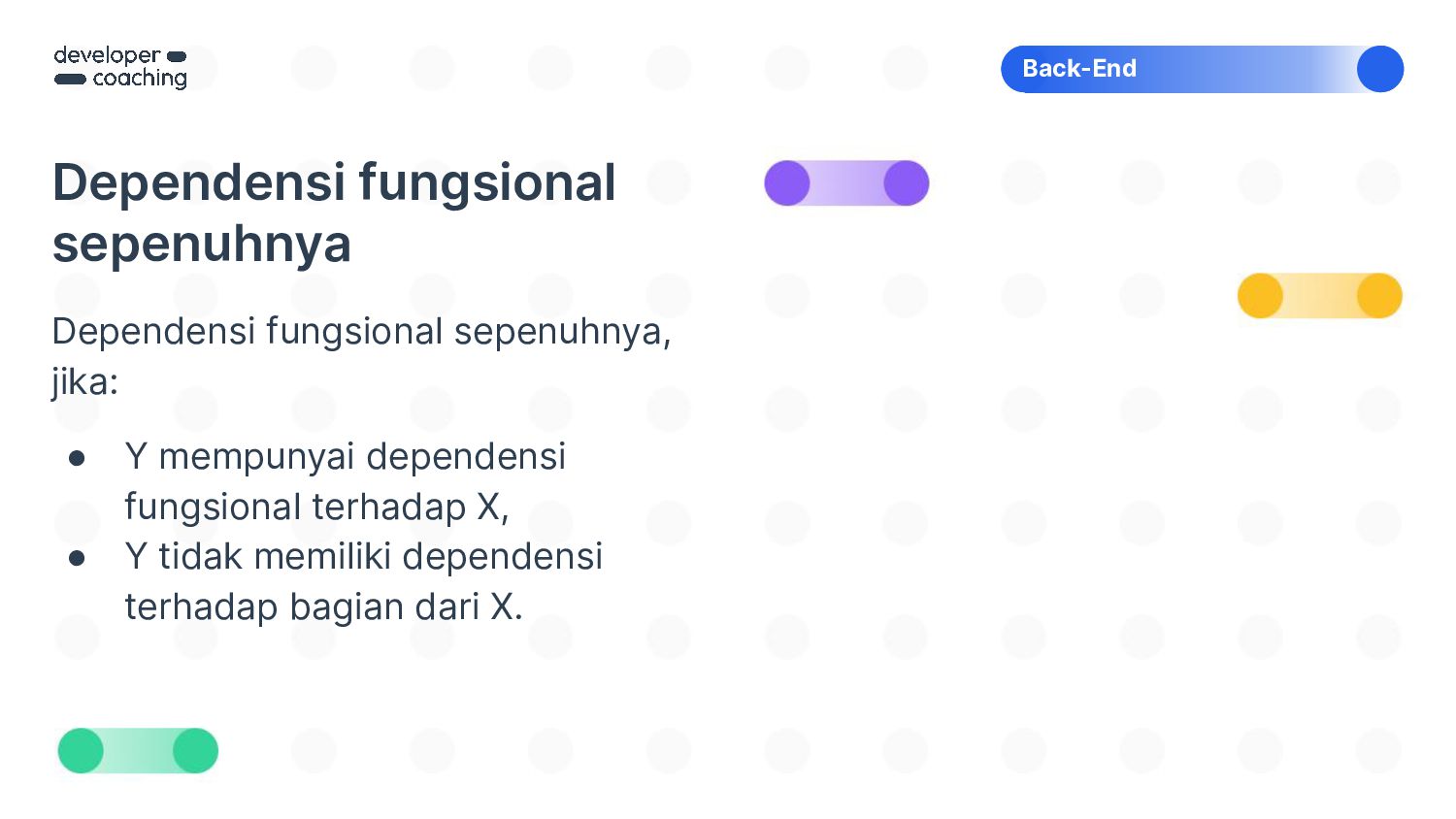Click the heading Dependensi fungsional sepenuhnya

[334, 213]
